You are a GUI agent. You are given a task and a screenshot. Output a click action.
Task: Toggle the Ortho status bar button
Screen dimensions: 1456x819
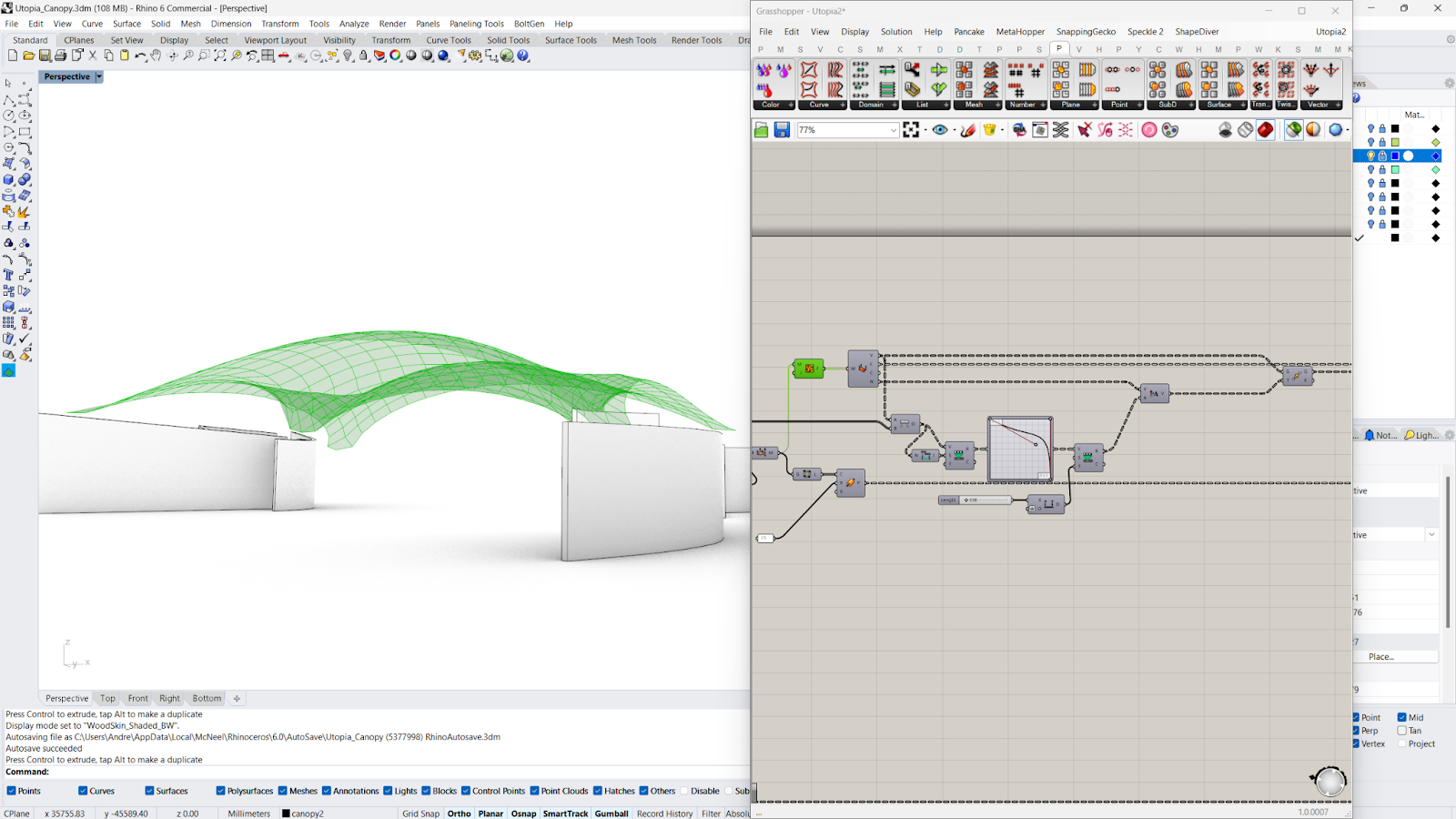click(459, 814)
